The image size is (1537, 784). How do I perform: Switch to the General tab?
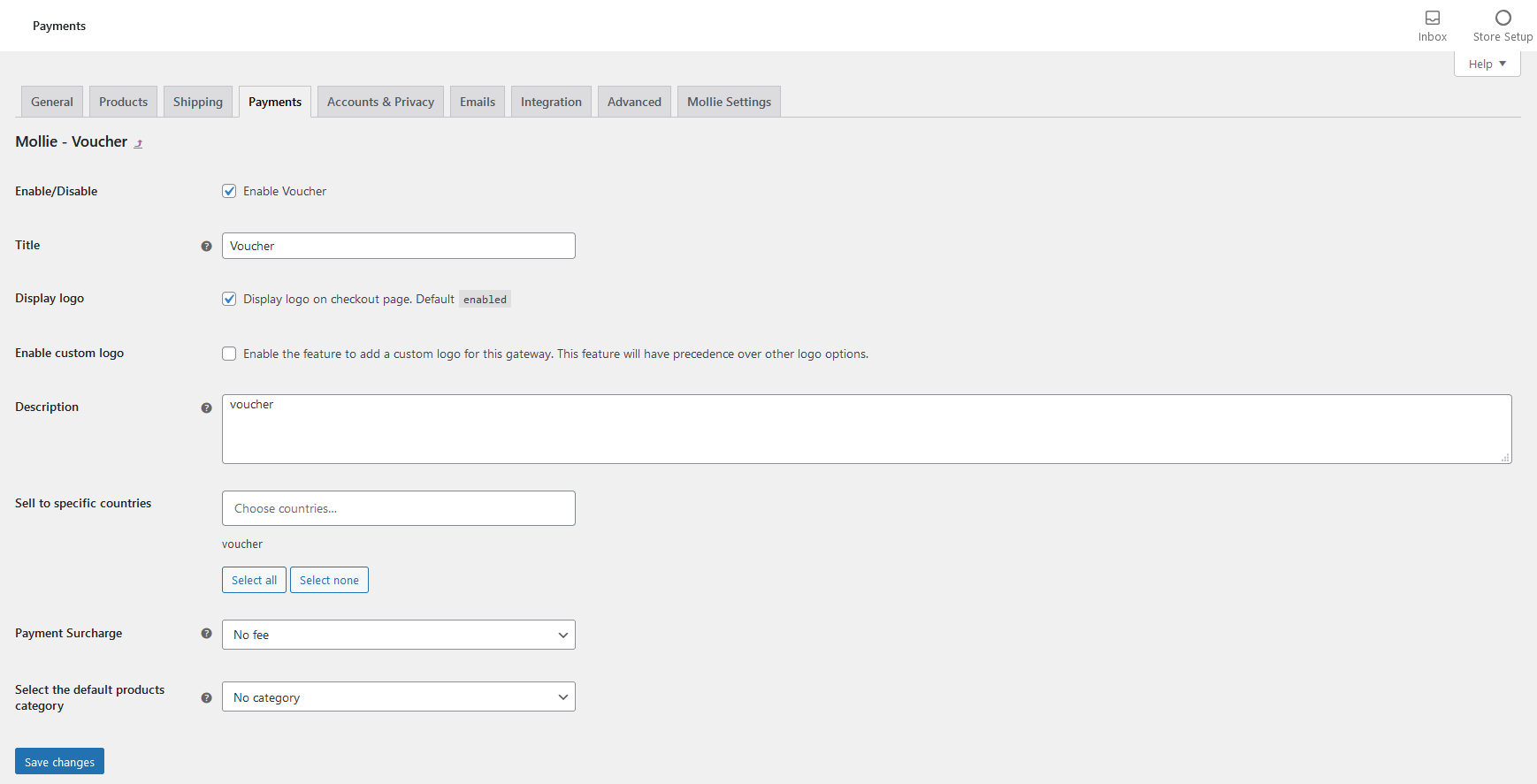point(52,102)
